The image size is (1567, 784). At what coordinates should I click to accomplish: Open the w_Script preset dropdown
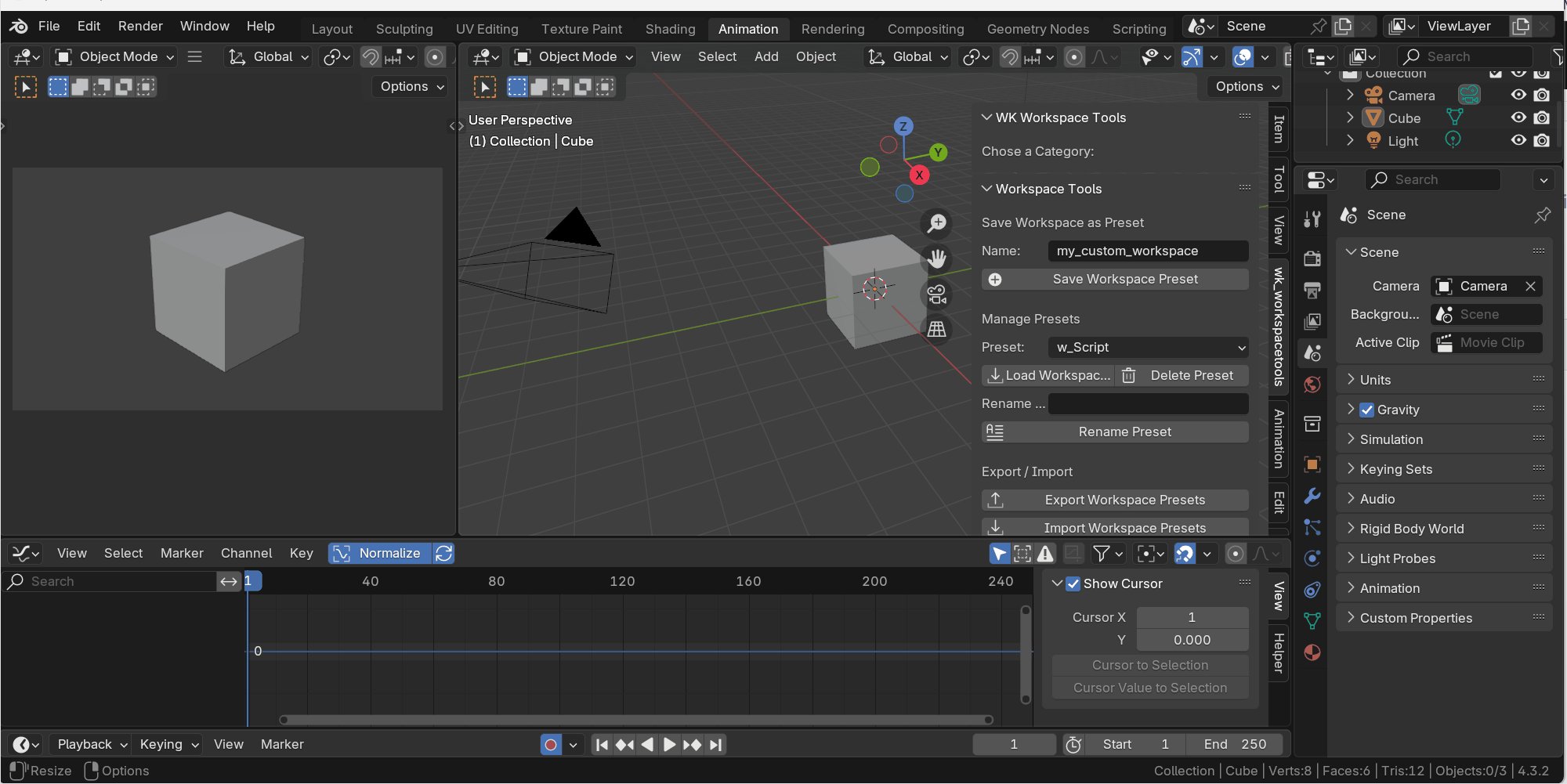click(1148, 347)
